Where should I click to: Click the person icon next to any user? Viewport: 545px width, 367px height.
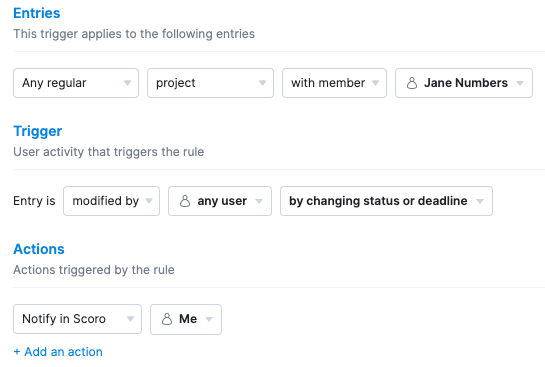[x=185, y=201]
